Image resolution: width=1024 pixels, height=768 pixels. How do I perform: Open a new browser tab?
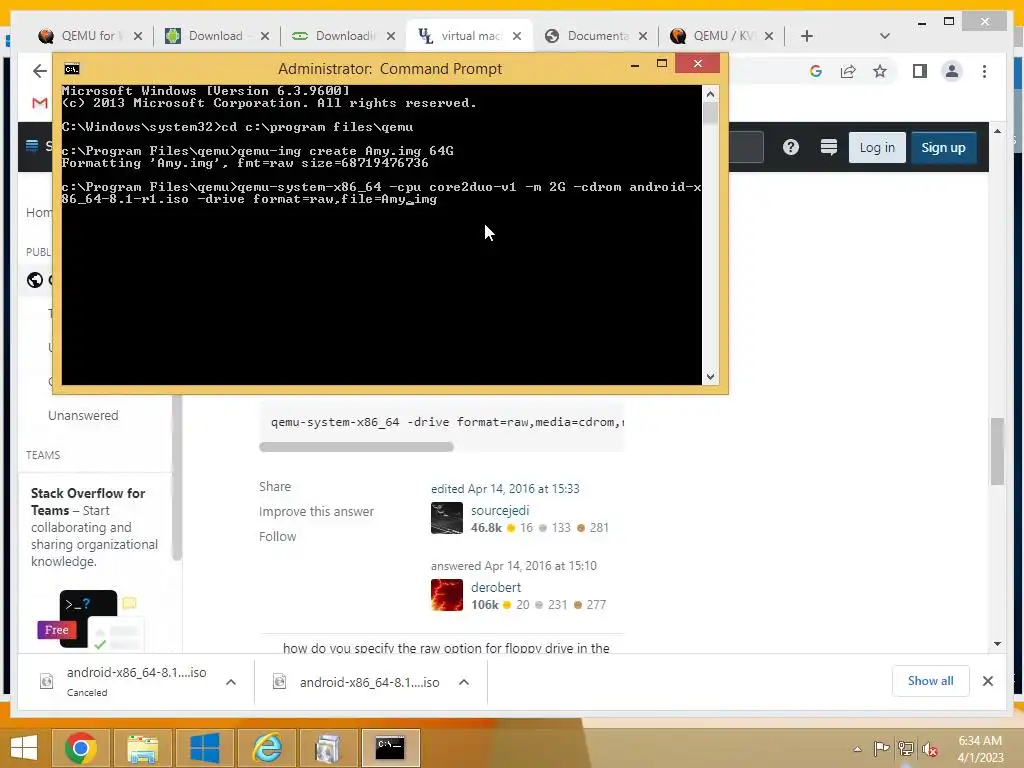tap(807, 36)
